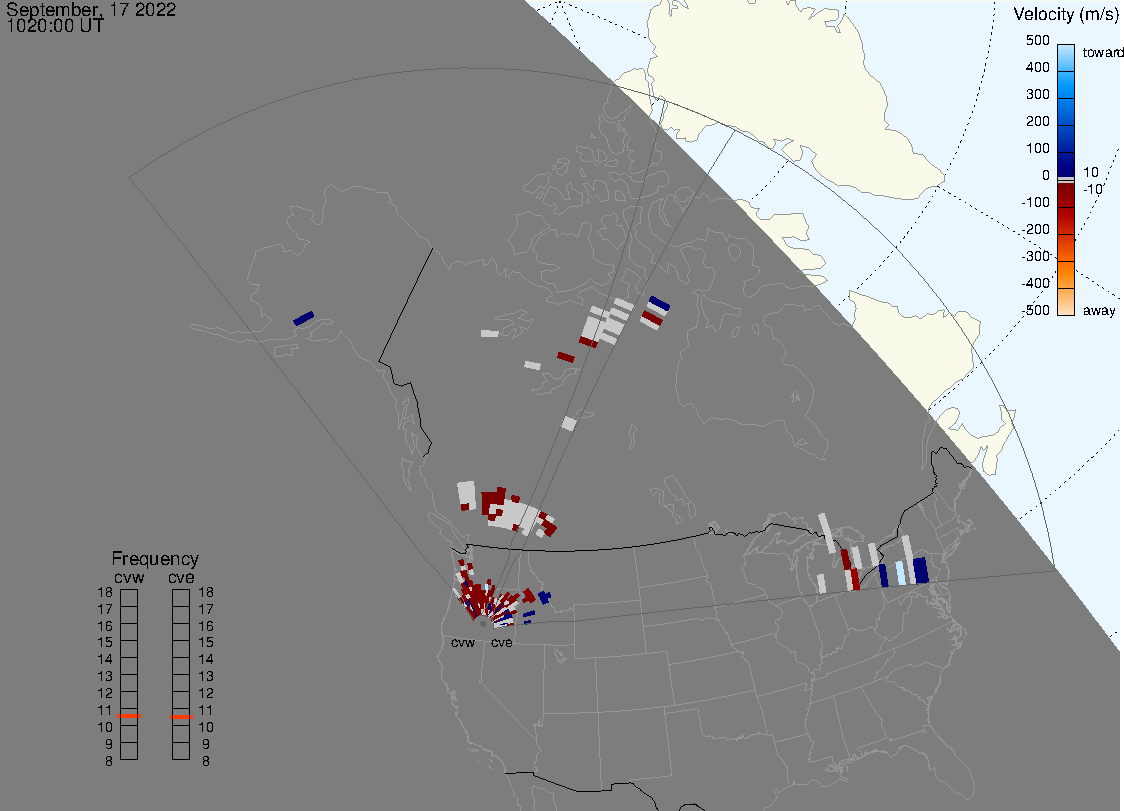Screen dimensions: 1124x811
Task: Click the red frequency marker on the cve bar
Action: click(x=181, y=717)
